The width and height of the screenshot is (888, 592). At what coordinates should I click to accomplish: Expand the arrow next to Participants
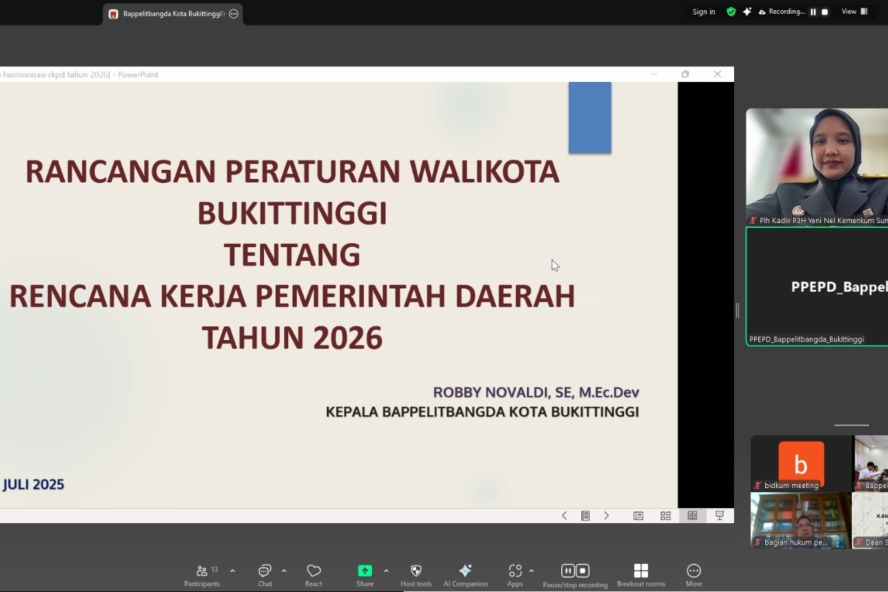pos(232,571)
